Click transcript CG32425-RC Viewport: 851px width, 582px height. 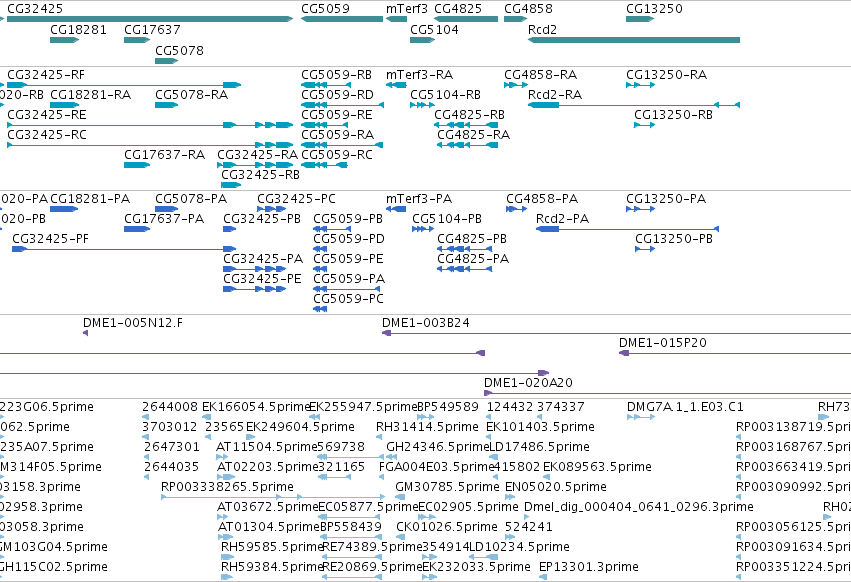(150, 145)
